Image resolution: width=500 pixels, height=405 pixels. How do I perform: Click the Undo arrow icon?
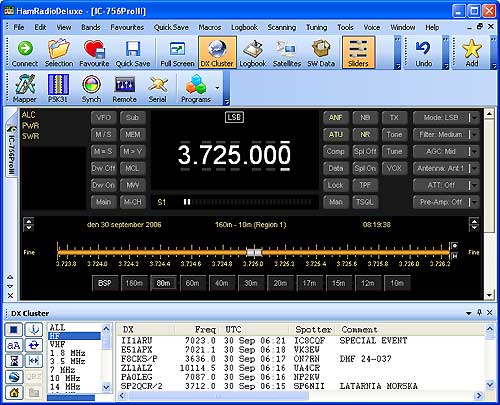pos(424,53)
